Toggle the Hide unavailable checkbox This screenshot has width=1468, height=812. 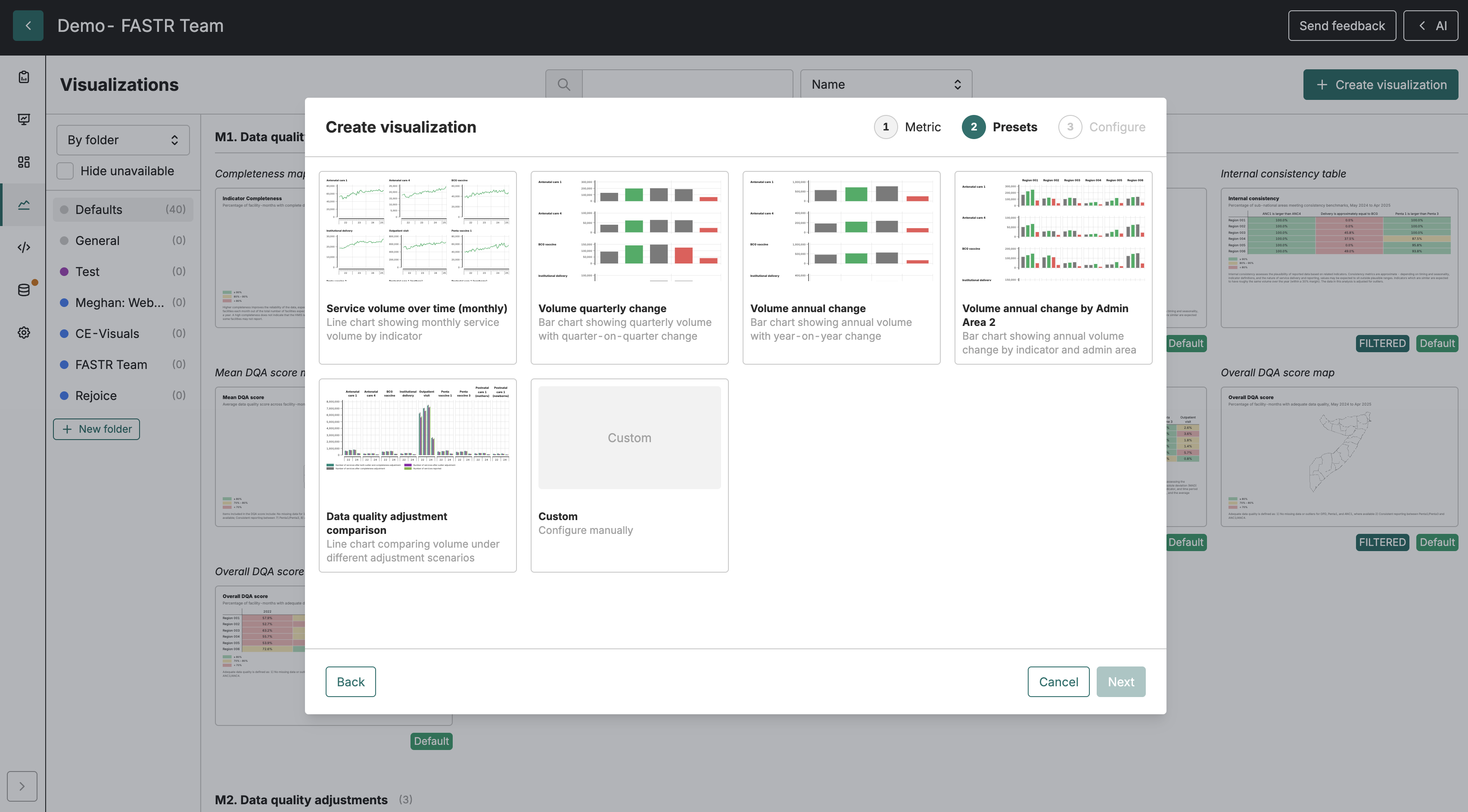[65, 171]
